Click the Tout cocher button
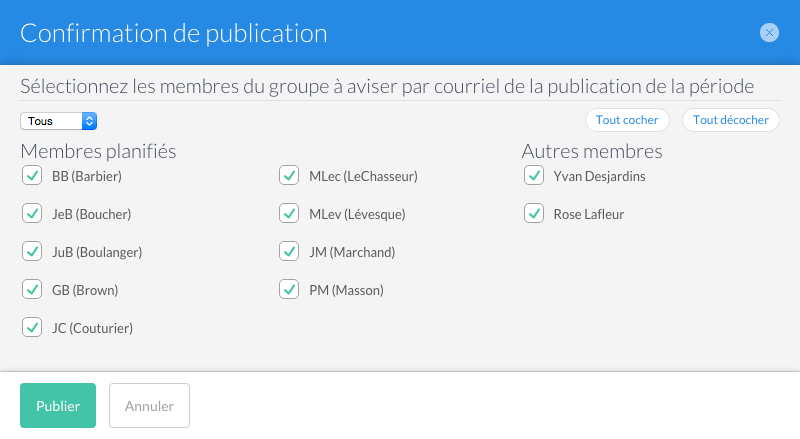Image resolution: width=800 pixels, height=439 pixels. [627, 120]
